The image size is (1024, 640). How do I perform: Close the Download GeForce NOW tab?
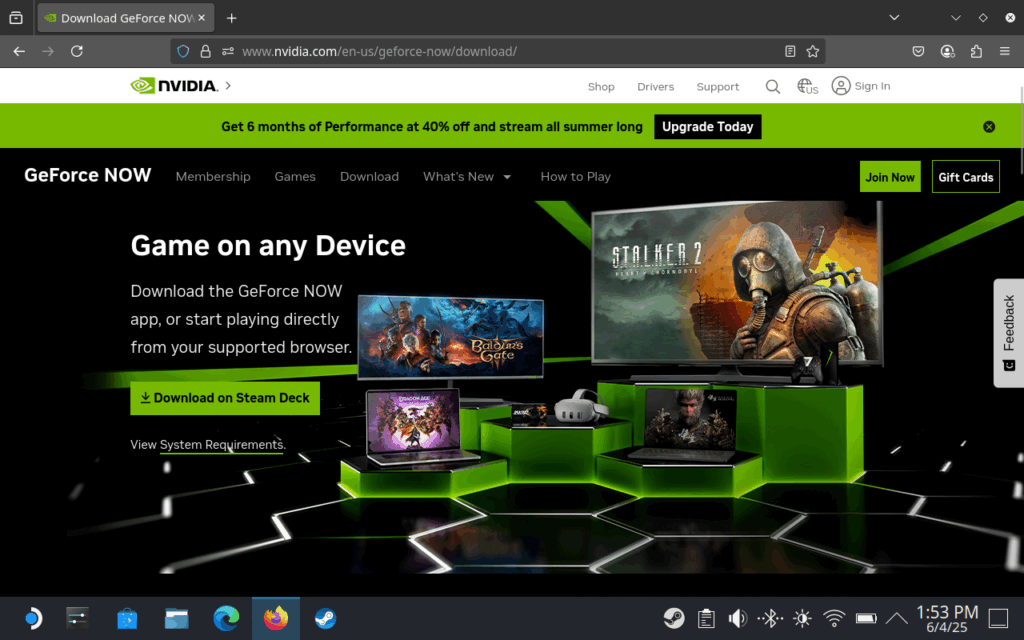coord(202,18)
